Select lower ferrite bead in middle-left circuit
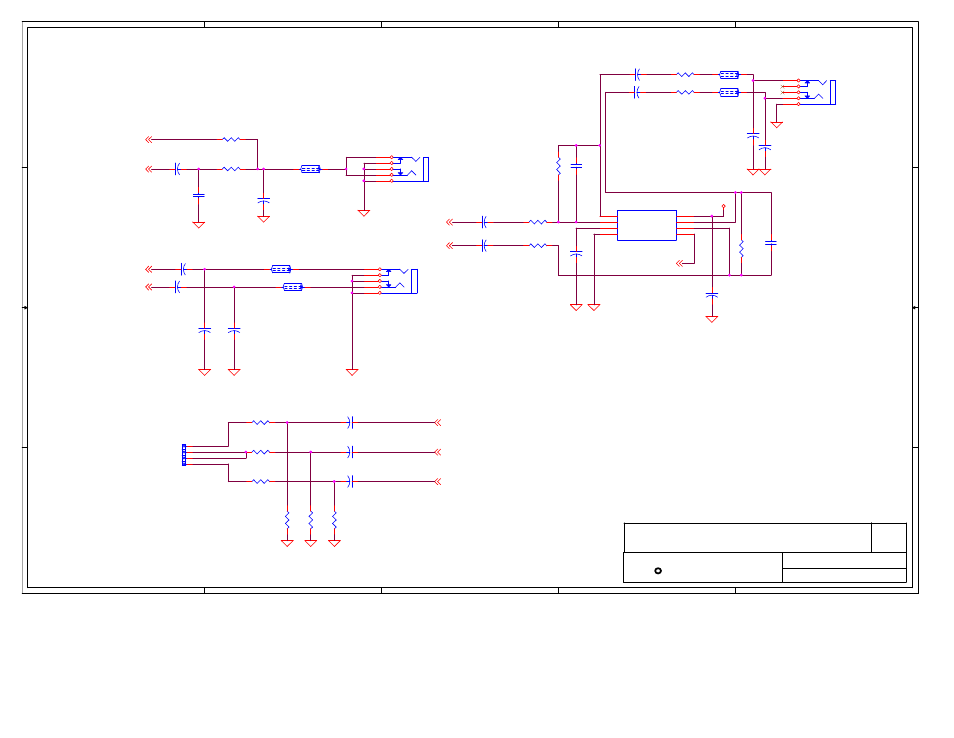The width and height of the screenshot is (954, 738). click(293, 287)
